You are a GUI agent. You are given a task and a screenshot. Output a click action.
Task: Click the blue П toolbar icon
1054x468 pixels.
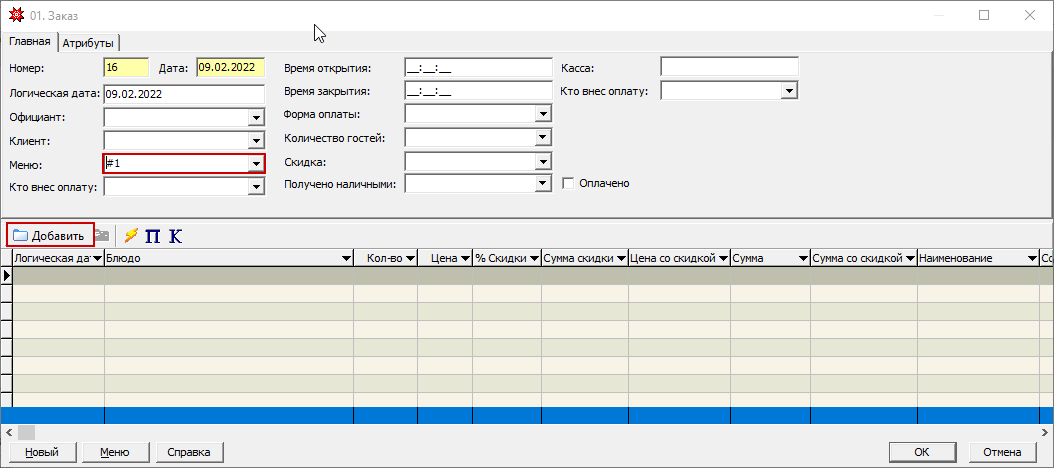coord(153,236)
